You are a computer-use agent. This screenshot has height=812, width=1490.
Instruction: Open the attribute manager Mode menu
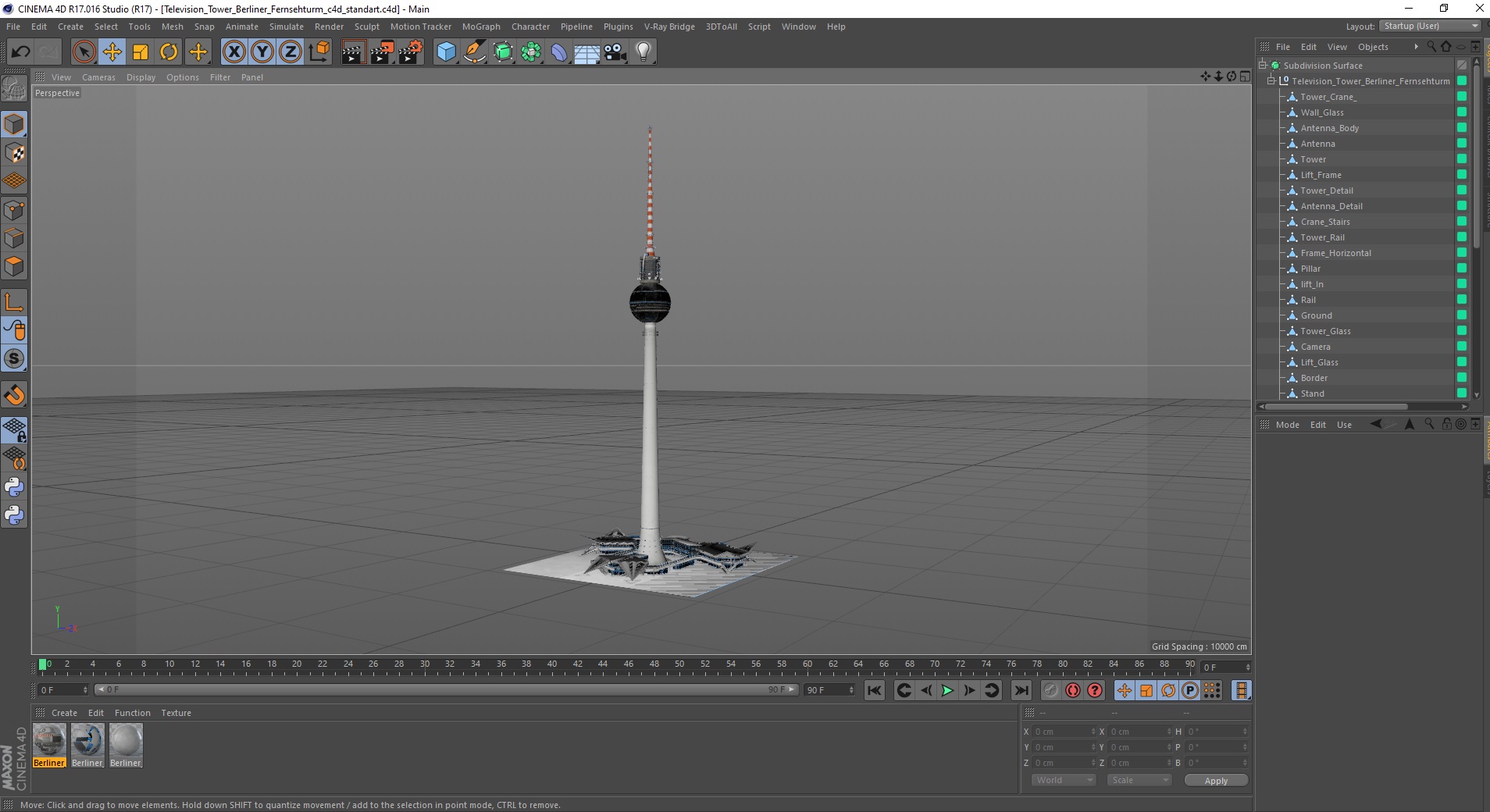click(1287, 425)
